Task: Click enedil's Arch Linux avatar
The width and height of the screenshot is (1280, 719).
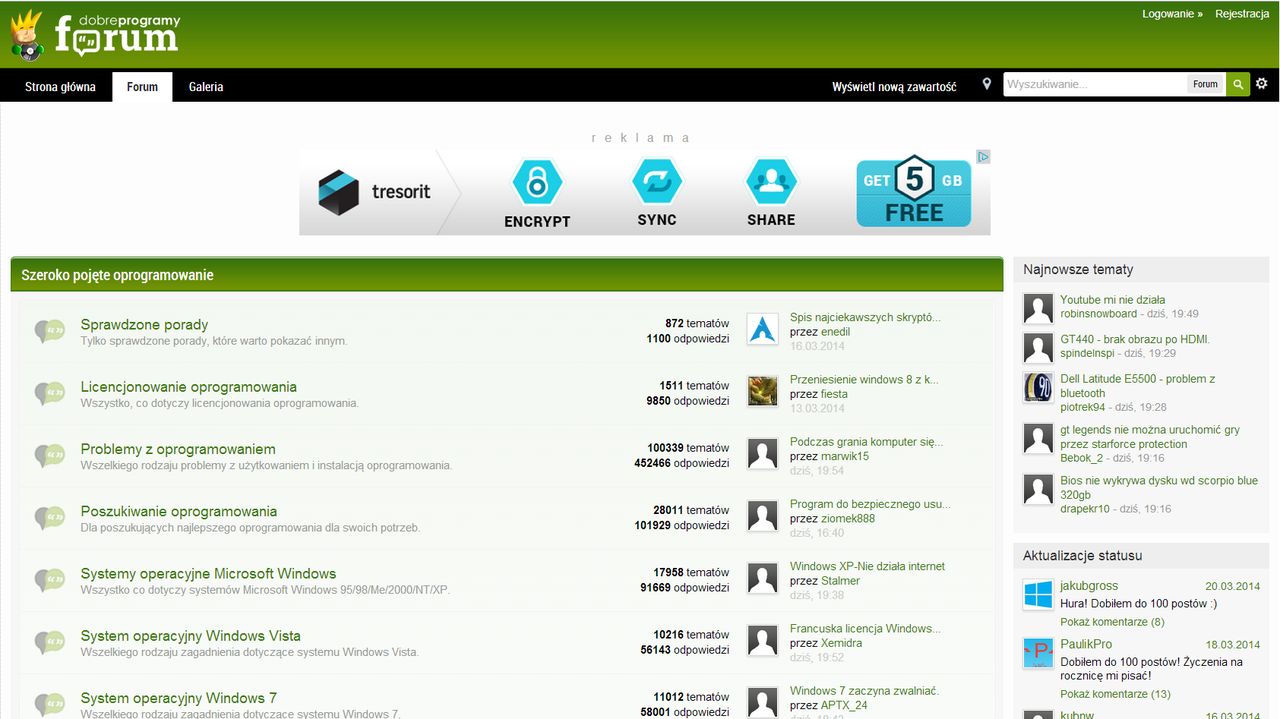Action: tap(763, 329)
